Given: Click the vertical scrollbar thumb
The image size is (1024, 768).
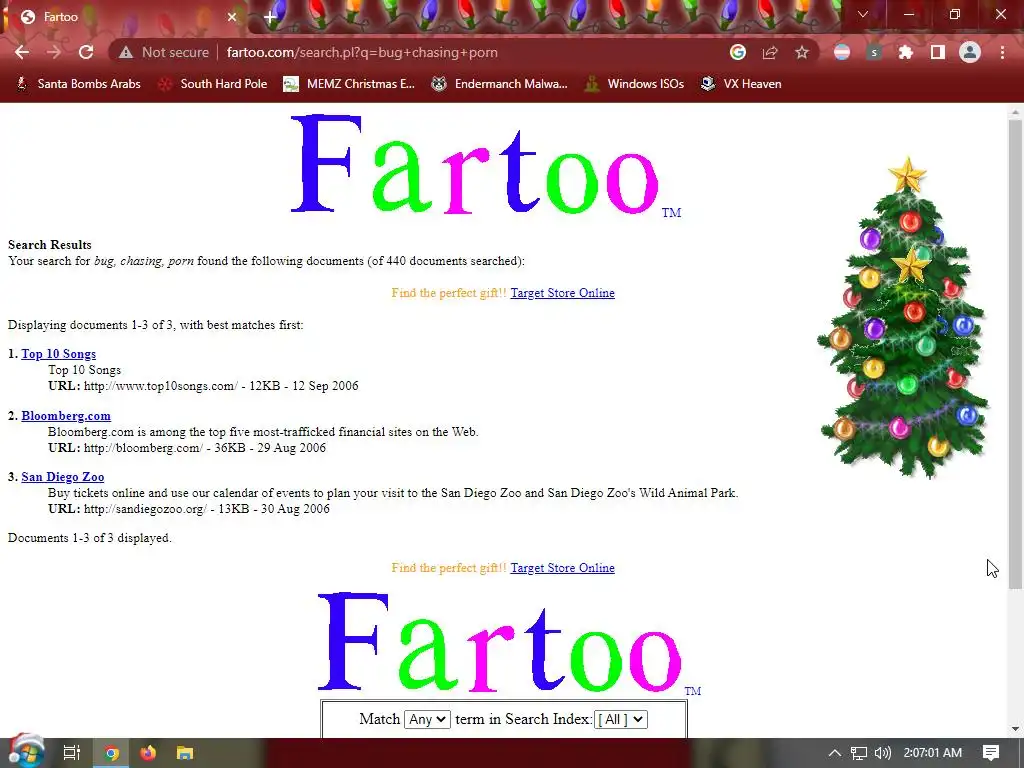Looking at the screenshot, I should pos(1015,353).
